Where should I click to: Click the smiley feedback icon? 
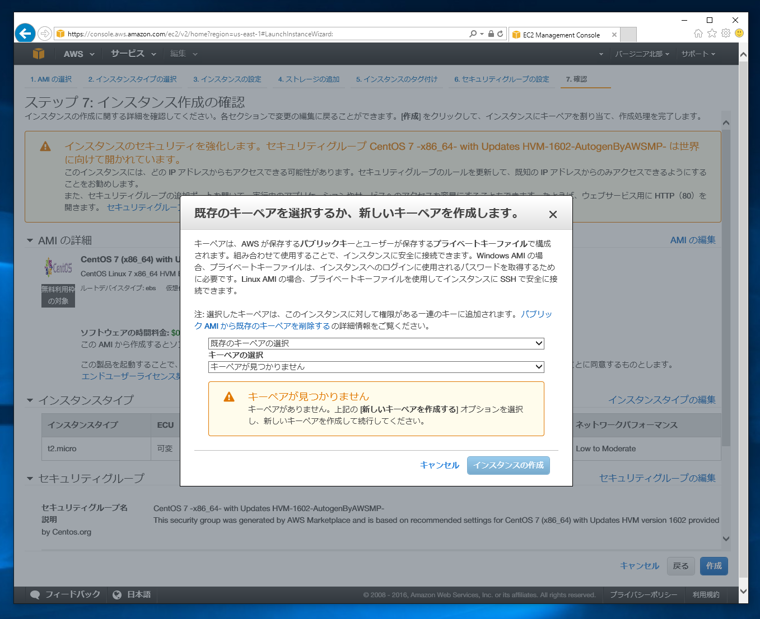pos(739,33)
